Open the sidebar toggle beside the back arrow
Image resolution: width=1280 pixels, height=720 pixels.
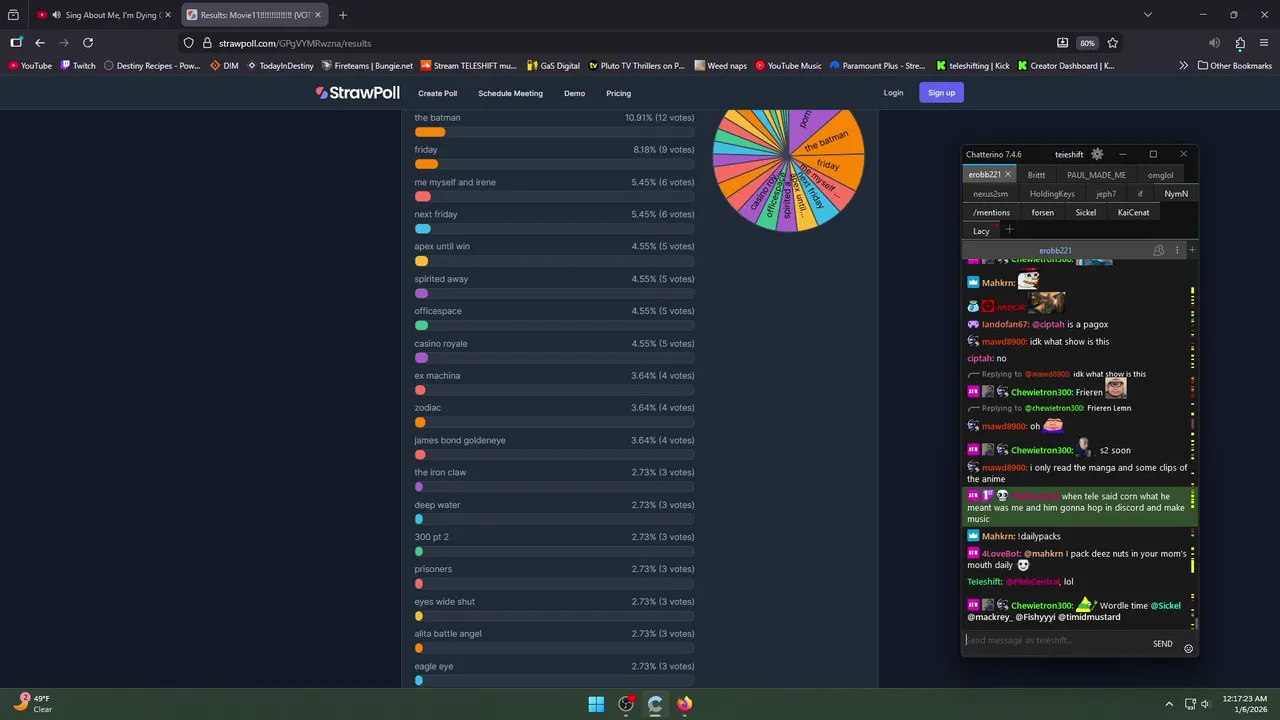pos(16,43)
